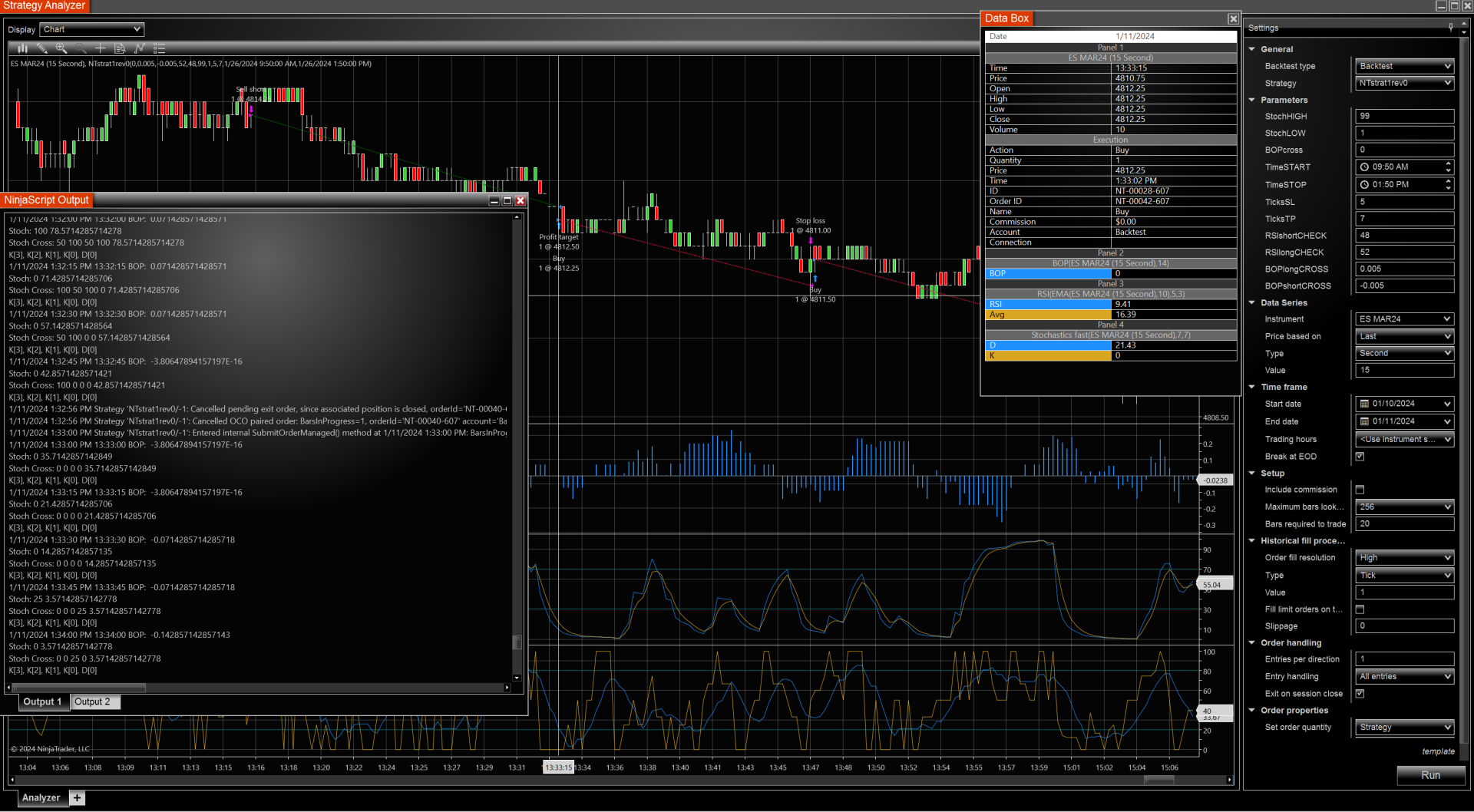The width and height of the screenshot is (1474, 812).
Task: Open the Trading hours dropdown
Action: (x=1404, y=439)
